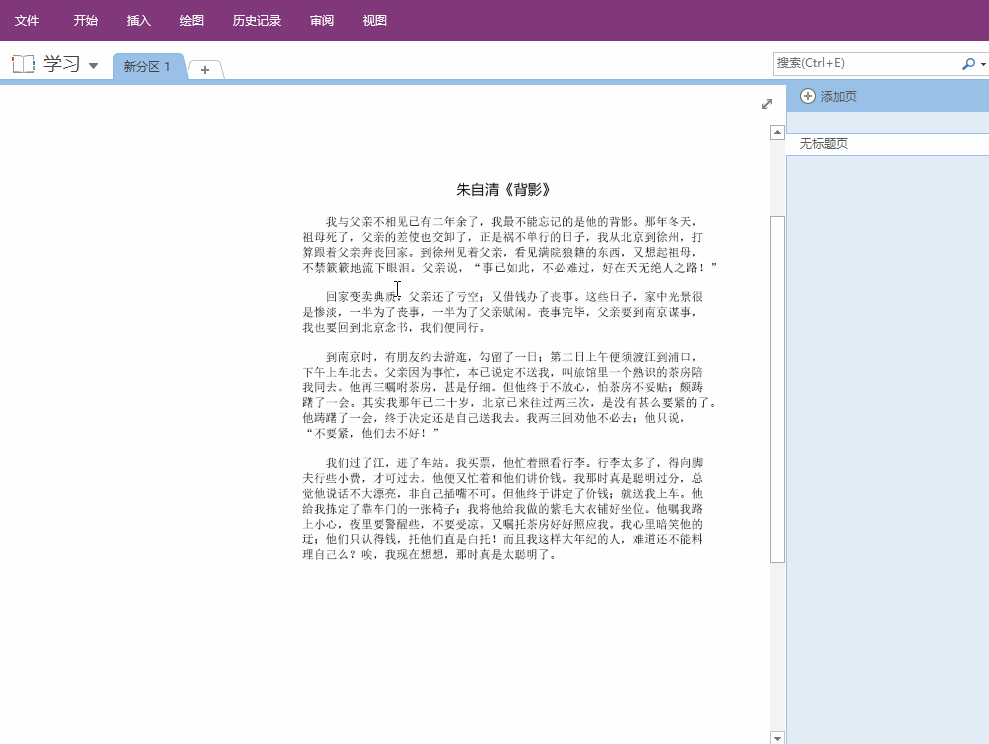This screenshot has height=744, width=989.
Task: Click the plus circle icon beside 添加页
Action: (x=807, y=96)
